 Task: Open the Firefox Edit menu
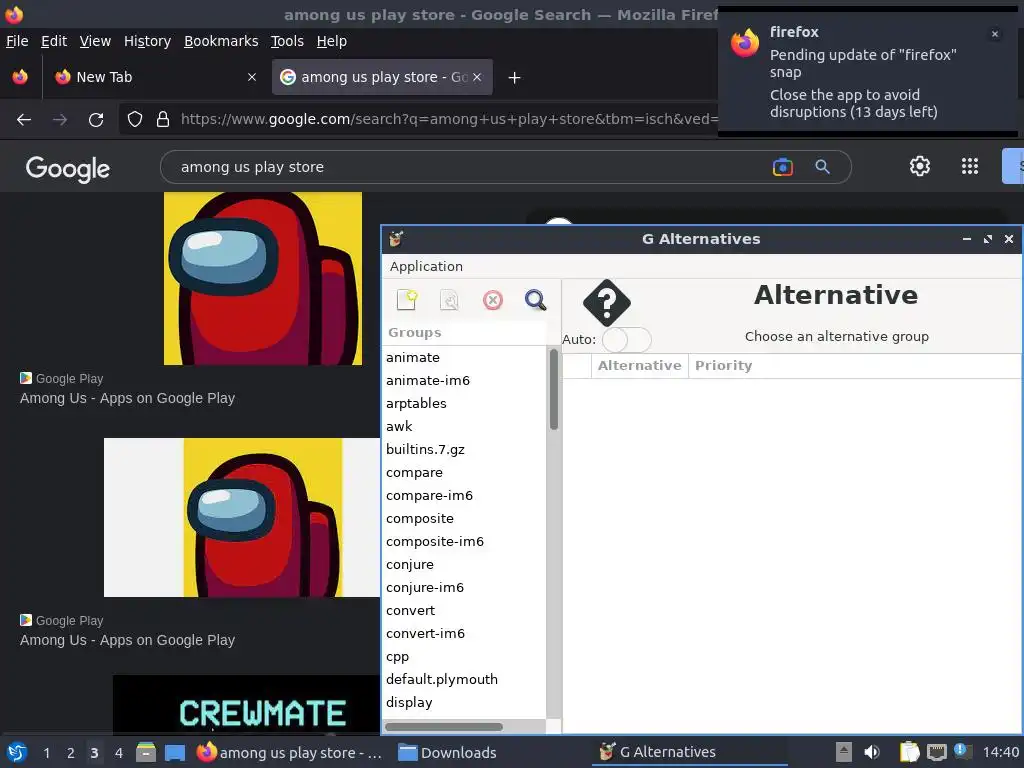(x=54, y=41)
